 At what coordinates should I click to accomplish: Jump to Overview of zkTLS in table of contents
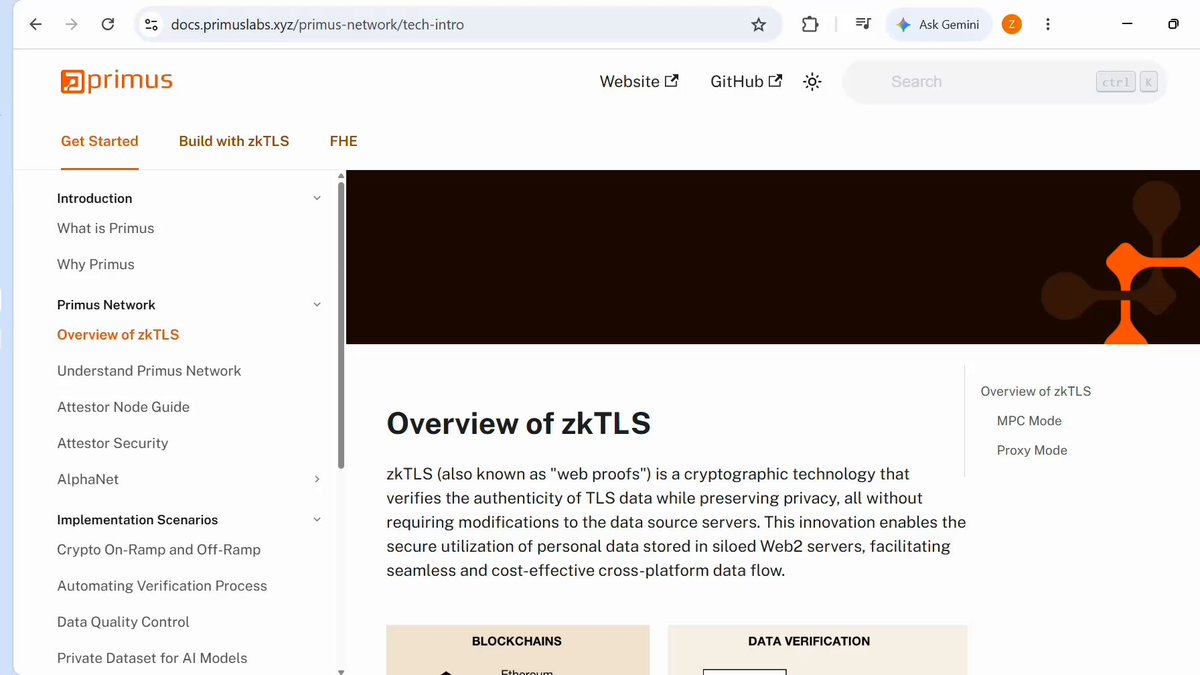[x=1036, y=391]
